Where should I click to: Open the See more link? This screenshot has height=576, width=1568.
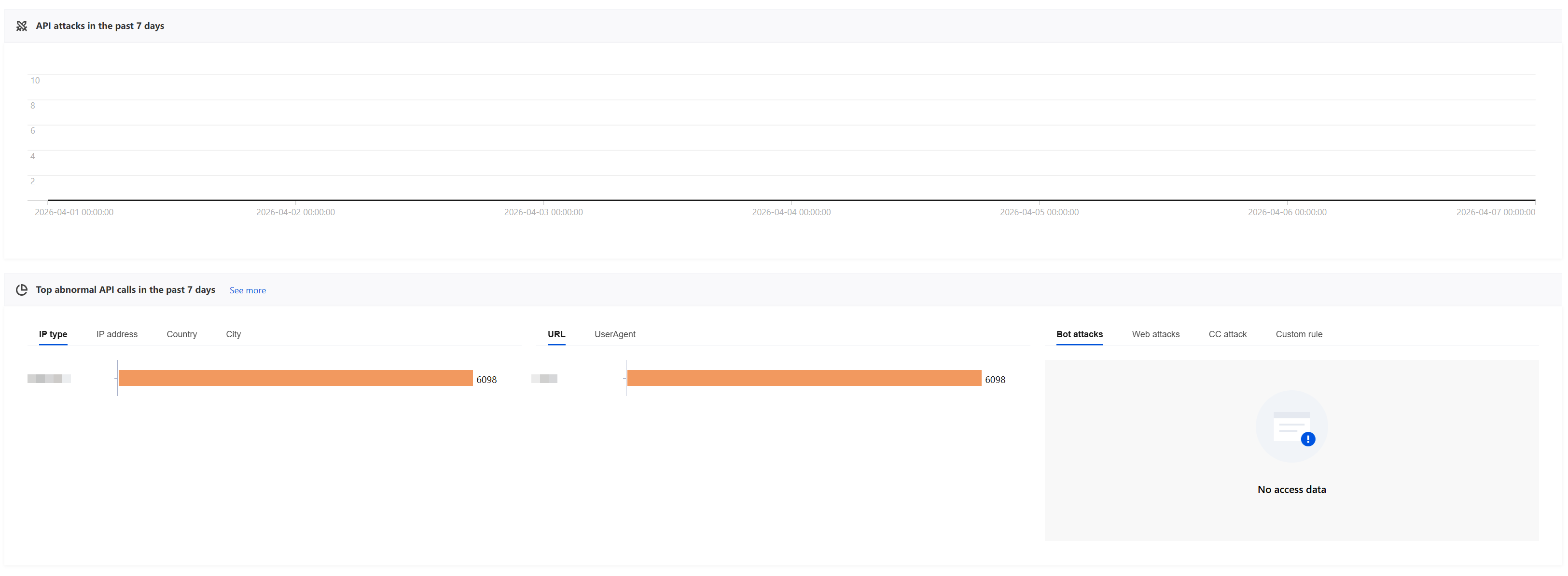(247, 290)
